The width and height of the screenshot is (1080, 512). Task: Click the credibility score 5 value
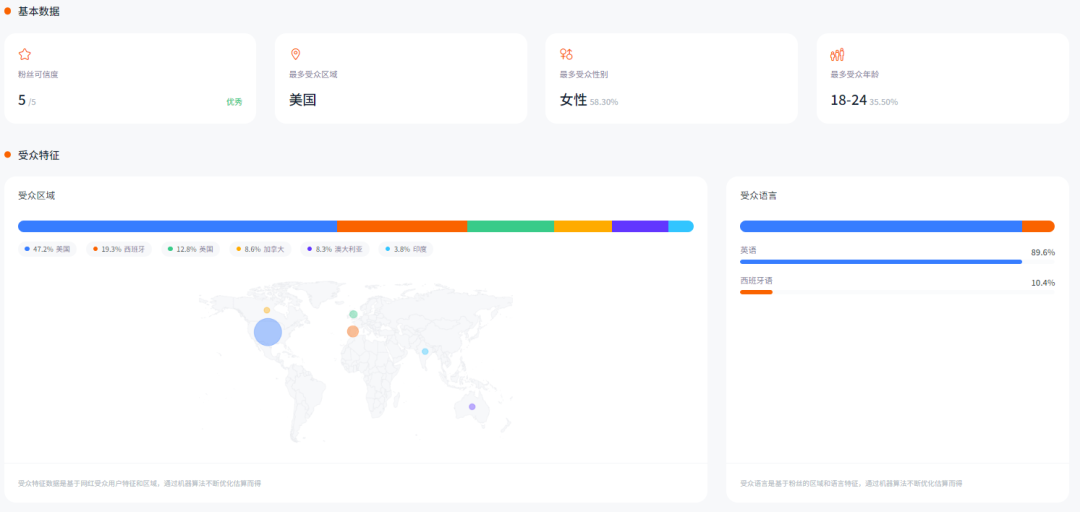(22, 101)
